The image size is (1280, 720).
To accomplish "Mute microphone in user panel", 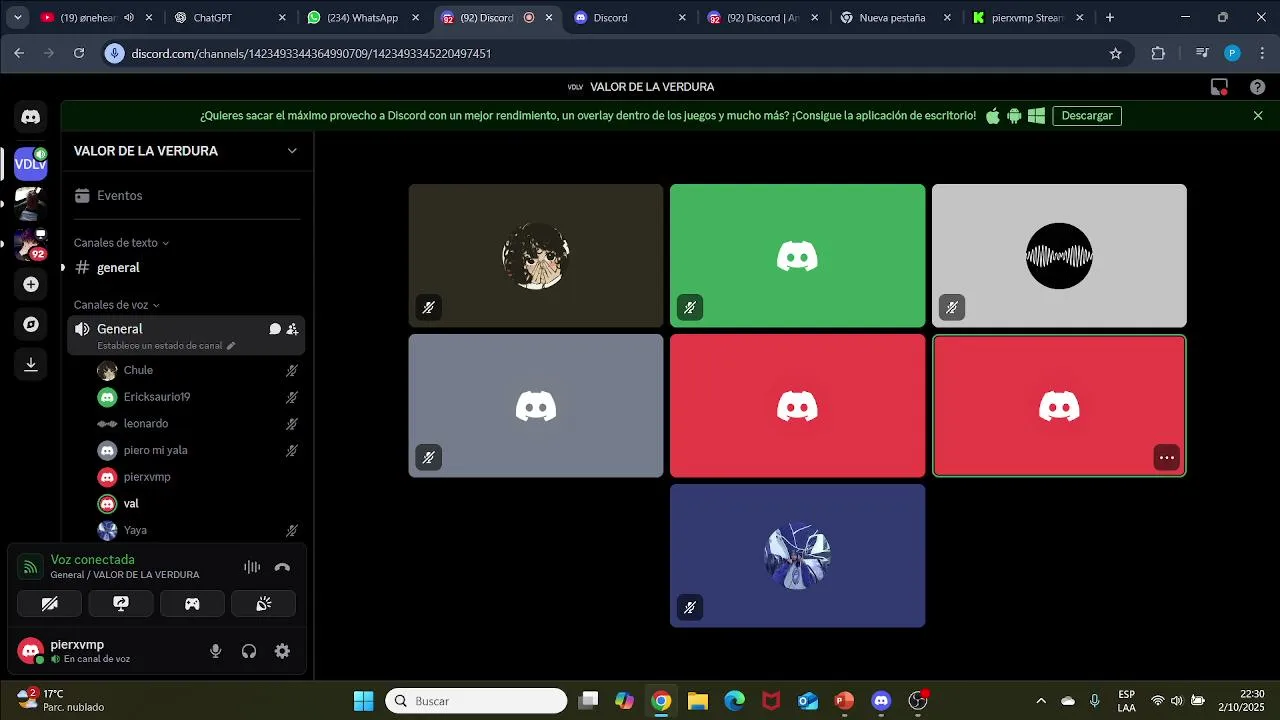I will pyautogui.click(x=215, y=651).
